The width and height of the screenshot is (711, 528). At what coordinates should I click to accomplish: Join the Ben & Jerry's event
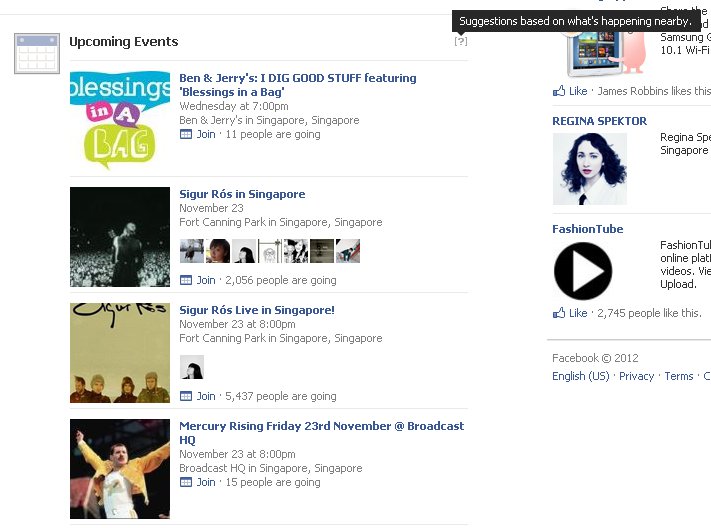click(x=206, y=134)
